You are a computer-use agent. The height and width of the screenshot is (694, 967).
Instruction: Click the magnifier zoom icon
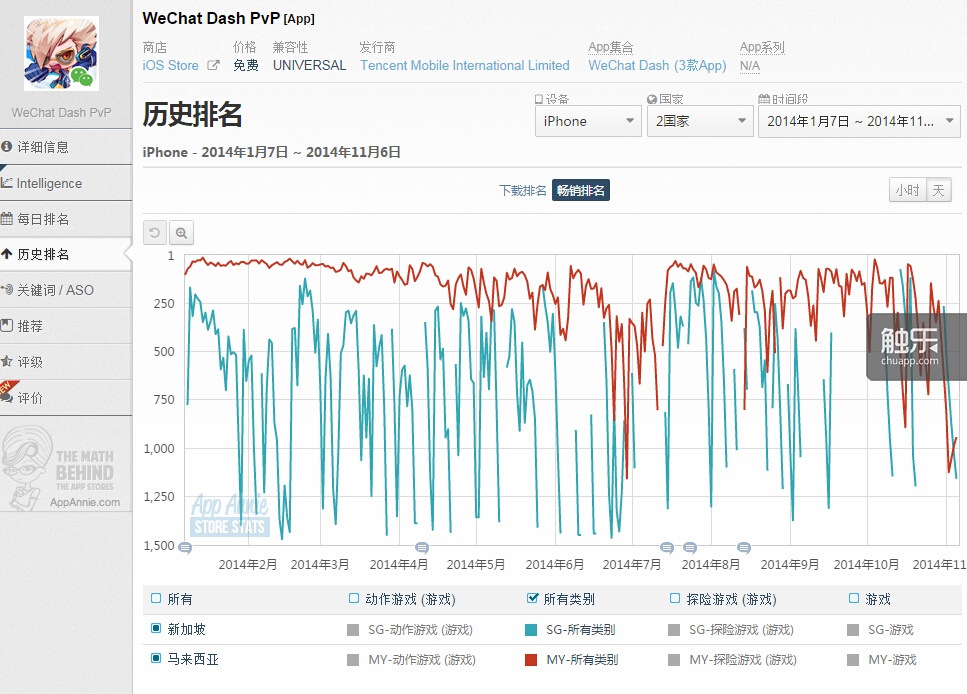tap(181, 233)
